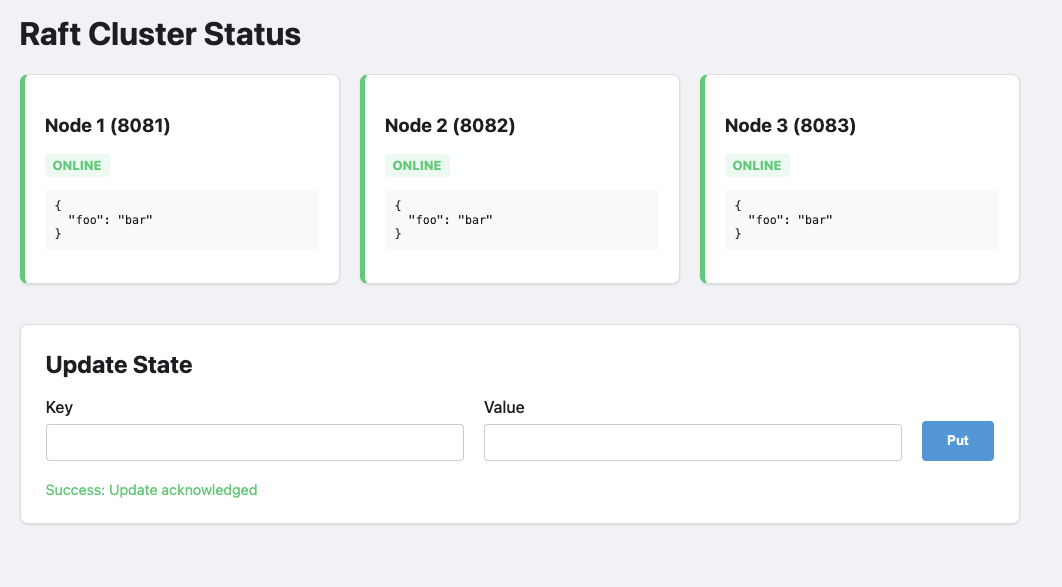This screenshot has width=1062, height=587.
Task: Focus the Value input field
Action: click(692, 442)
